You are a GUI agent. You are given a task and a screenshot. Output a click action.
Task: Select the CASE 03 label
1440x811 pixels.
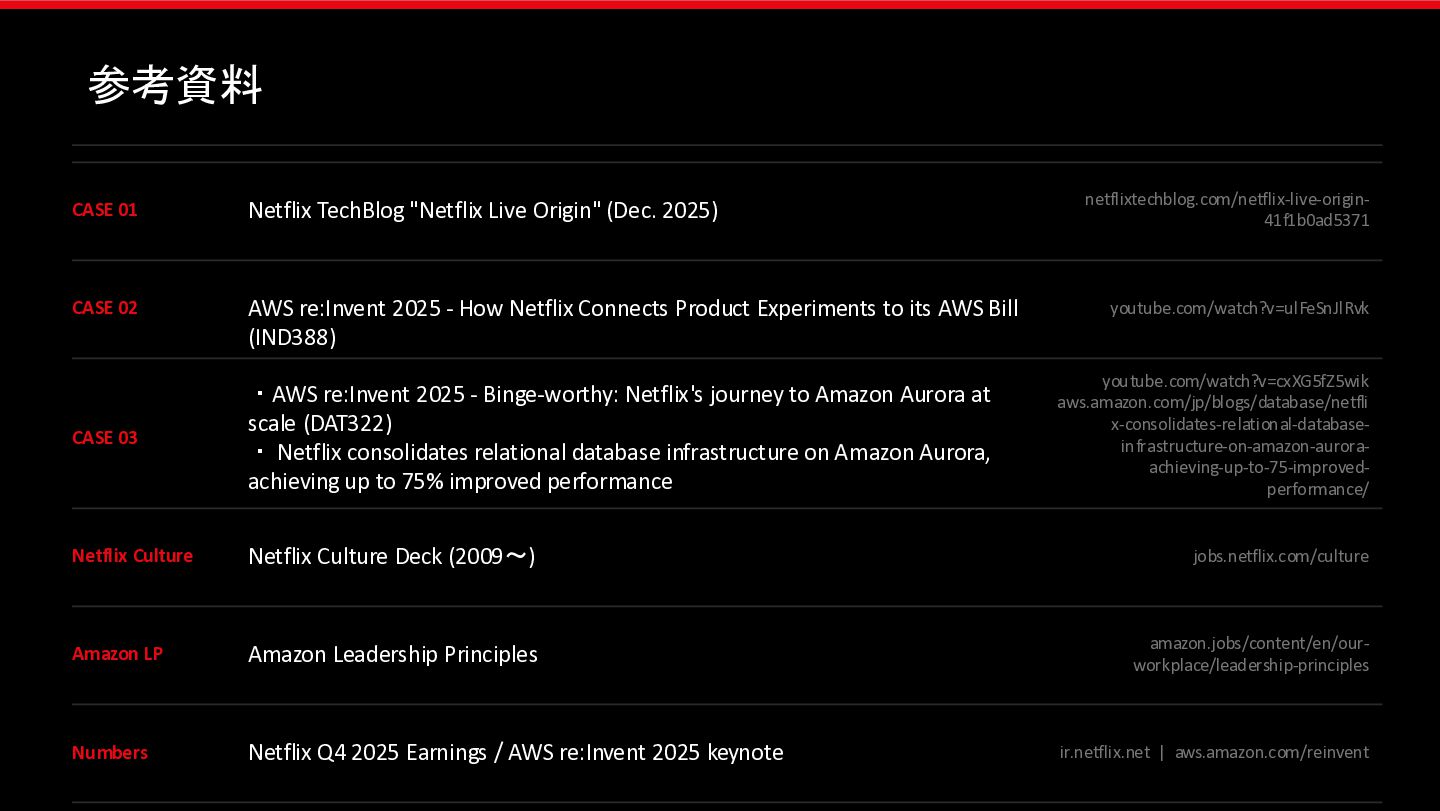[105, 438]
